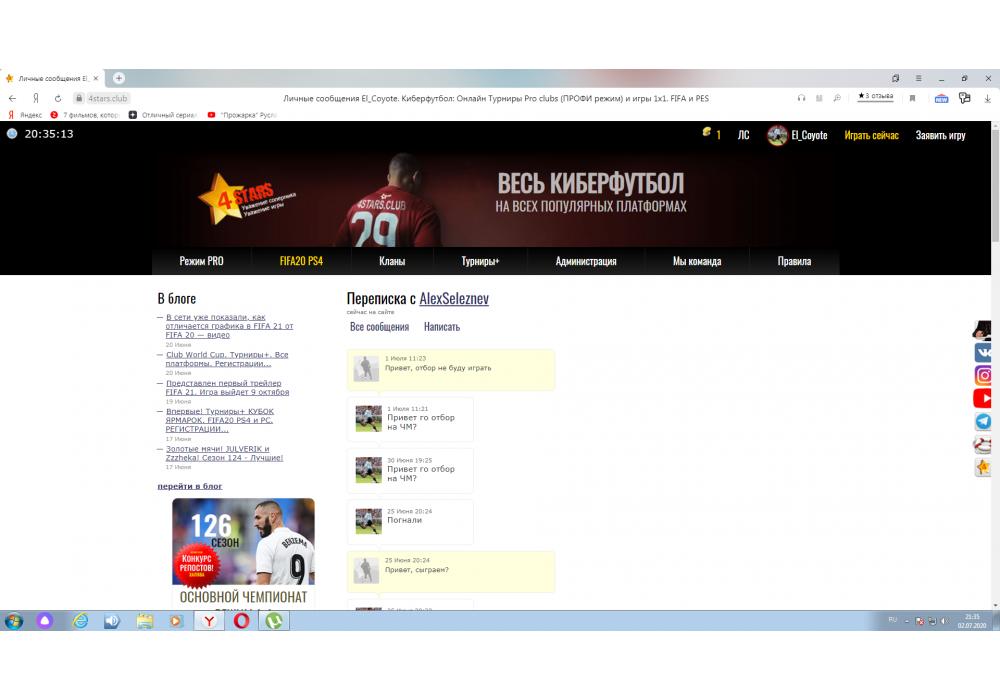Open Opera browser from taskbar

tap(241, 620)
